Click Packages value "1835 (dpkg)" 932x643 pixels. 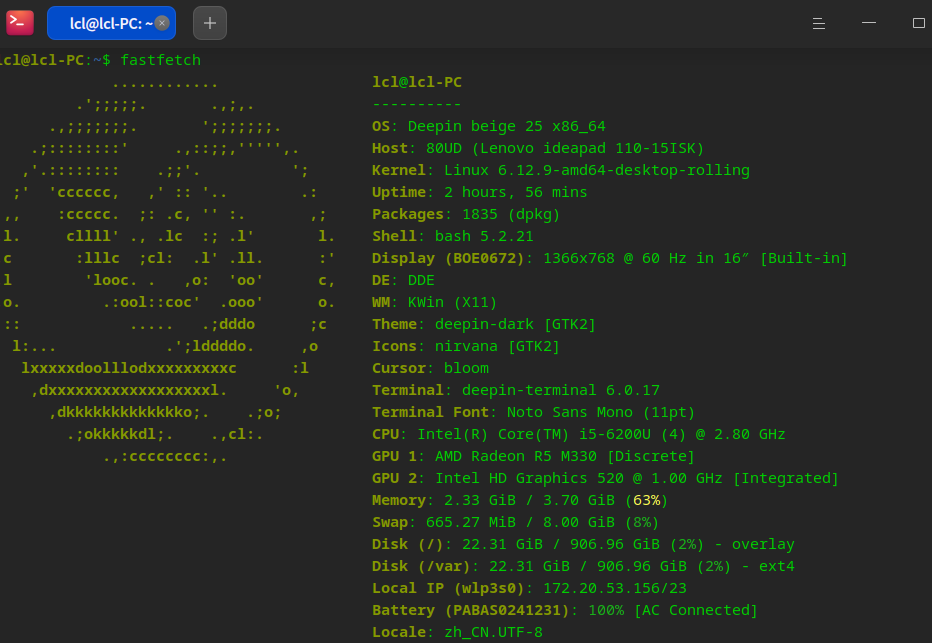coord(511,214)
